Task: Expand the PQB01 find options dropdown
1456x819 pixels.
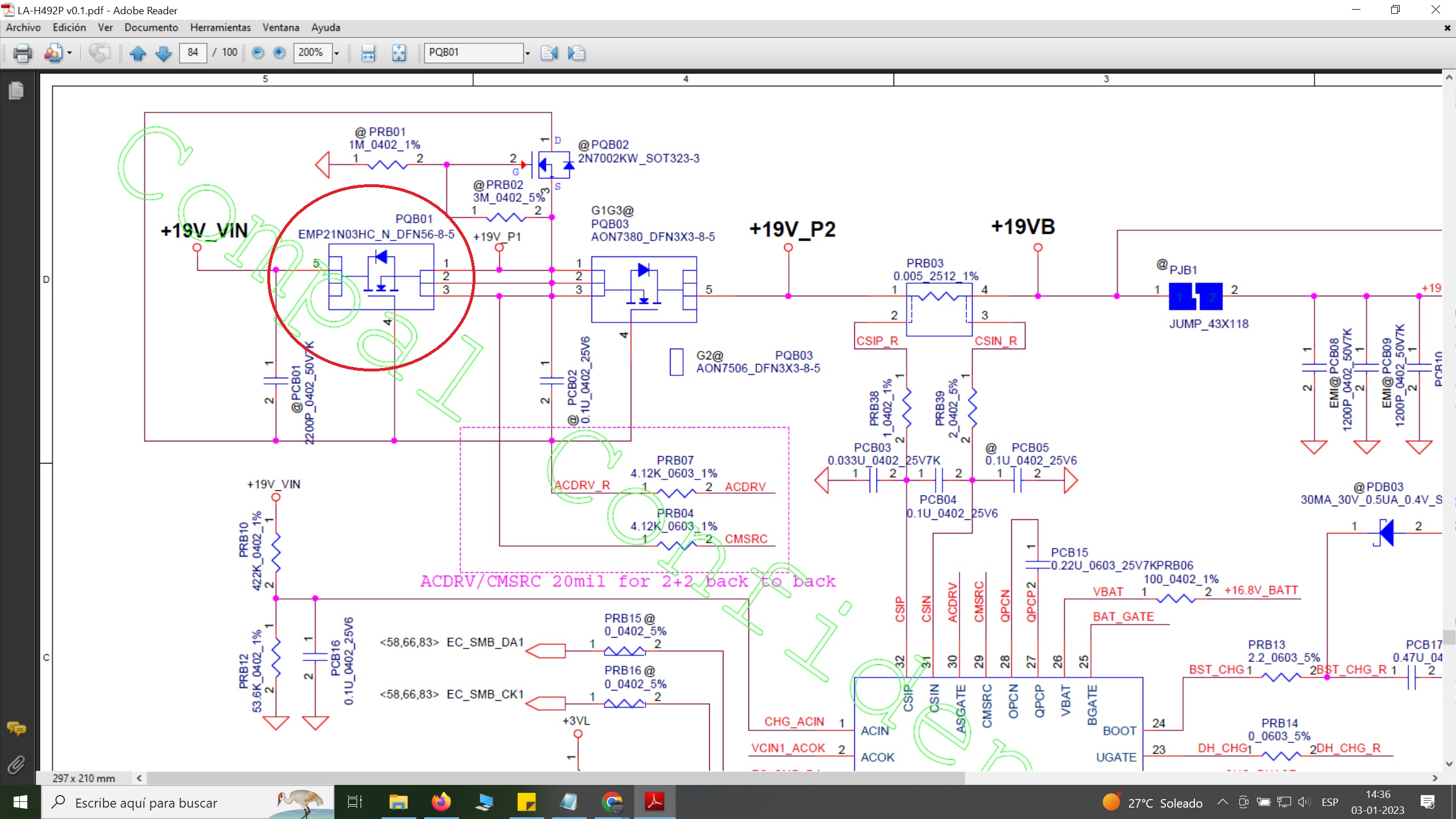Action: click(527, 53)
